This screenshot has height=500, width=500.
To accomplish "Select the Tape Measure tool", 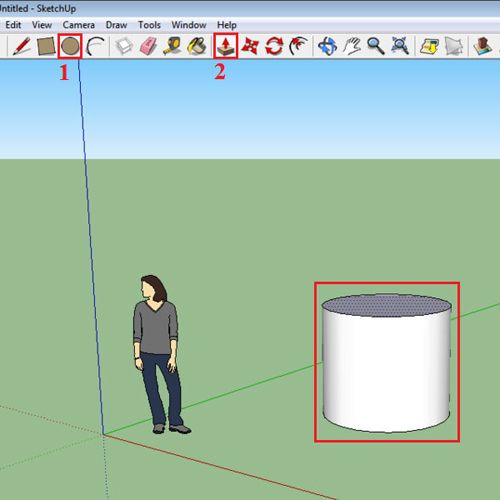I will click(172, 46).
